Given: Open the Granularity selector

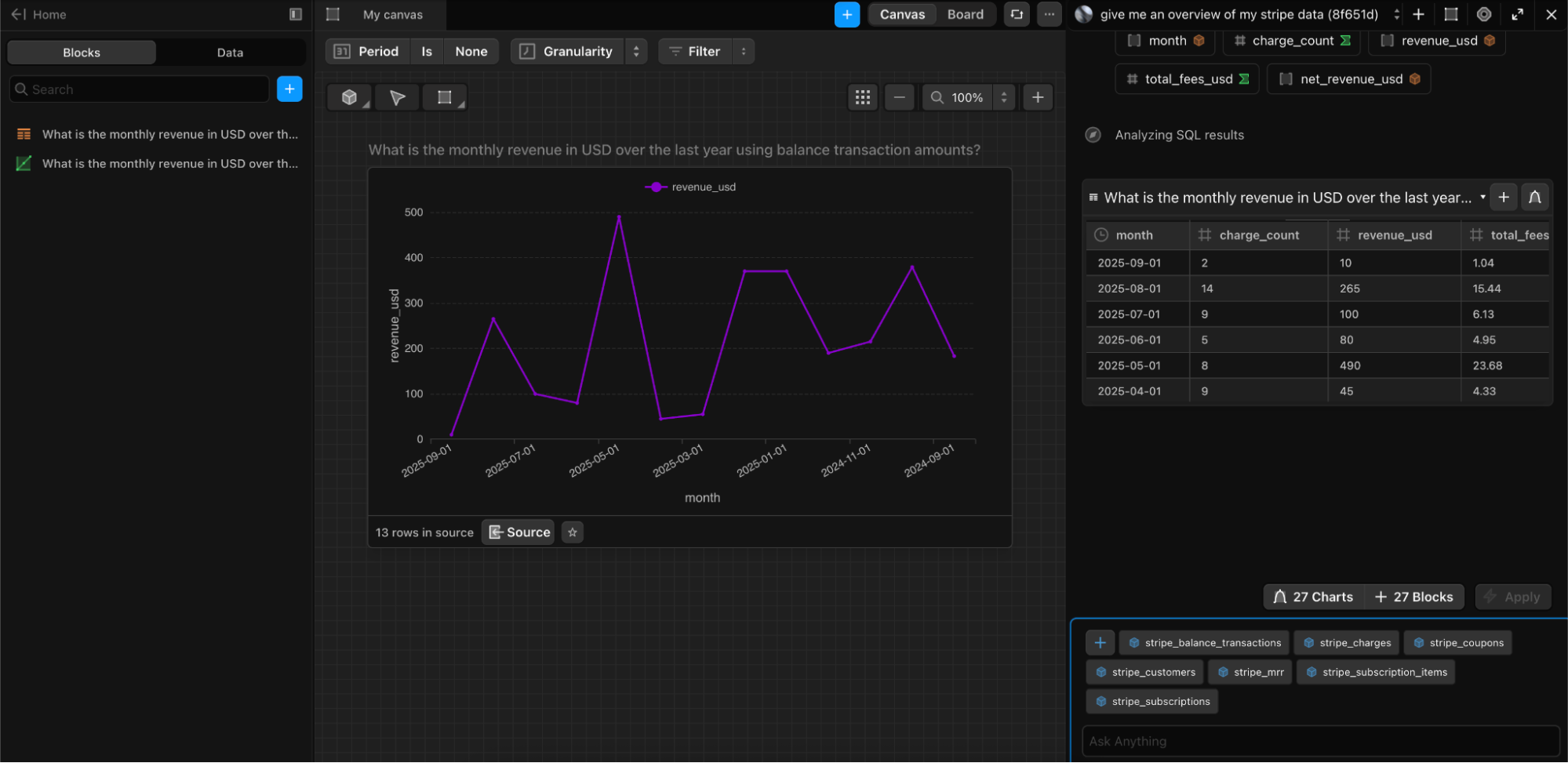Looking at the screenshot, I should click(567, 52).
